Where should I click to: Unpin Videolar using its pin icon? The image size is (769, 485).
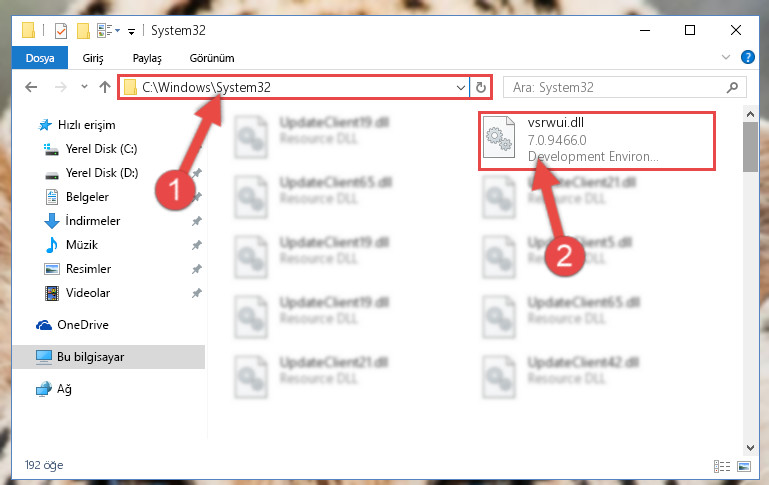[197, 293]
